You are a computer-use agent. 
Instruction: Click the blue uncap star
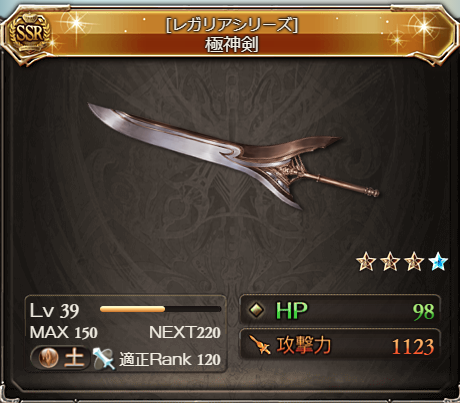pyautogui.click(x=438, y=262)
